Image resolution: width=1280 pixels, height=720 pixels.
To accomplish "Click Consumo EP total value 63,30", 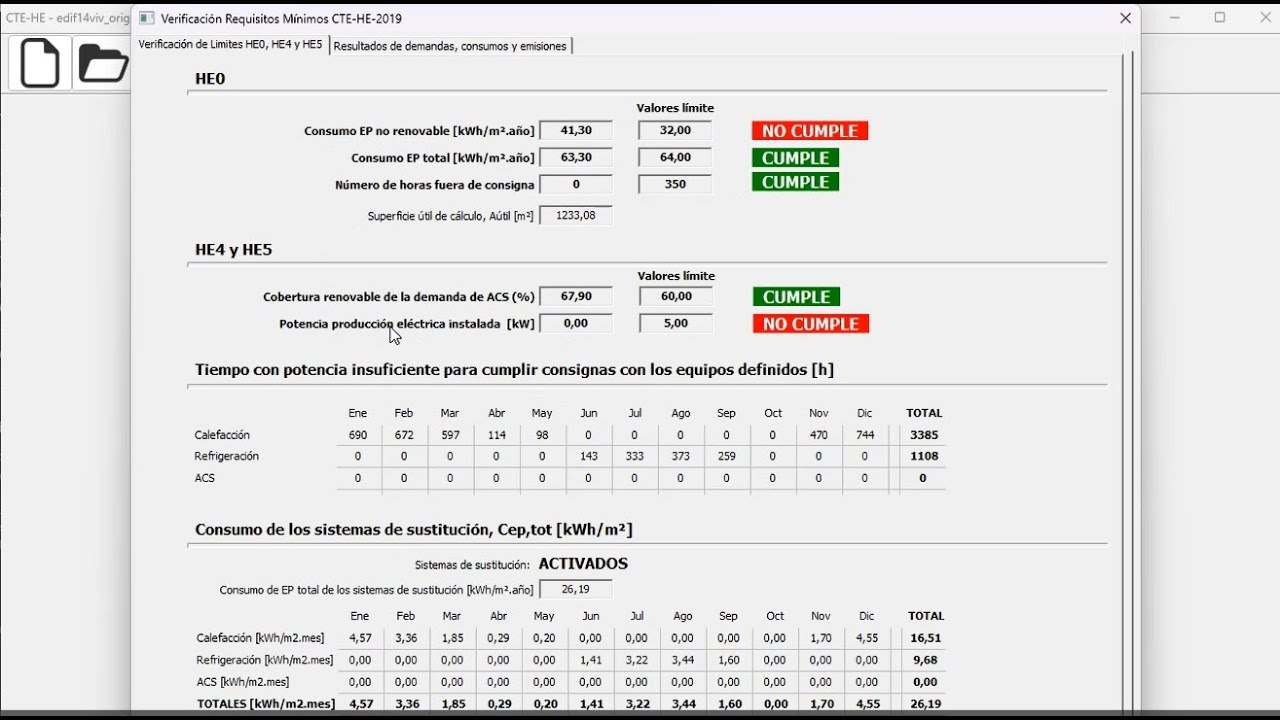I will 576,157.
